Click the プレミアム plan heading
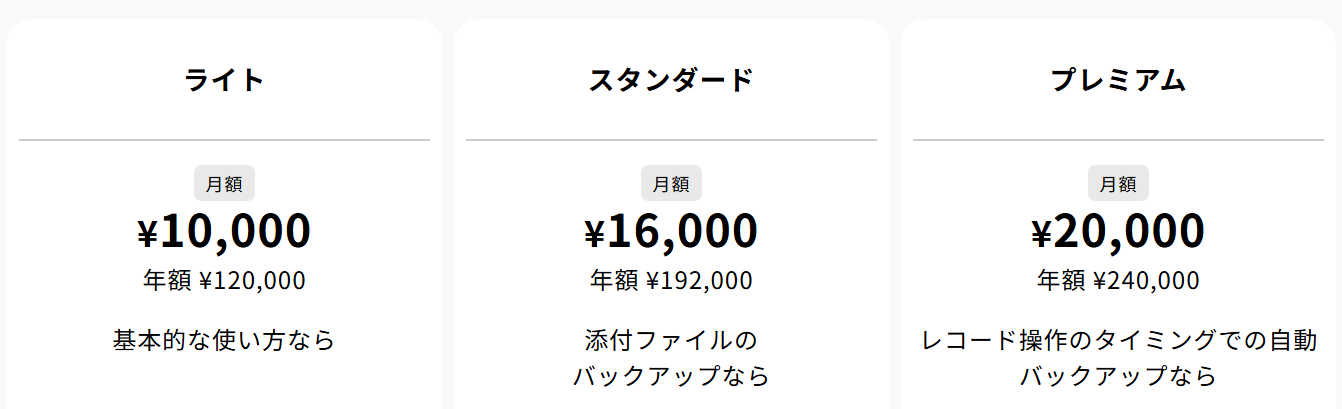Screen dimensions: 1342x409 [1118, 80]
